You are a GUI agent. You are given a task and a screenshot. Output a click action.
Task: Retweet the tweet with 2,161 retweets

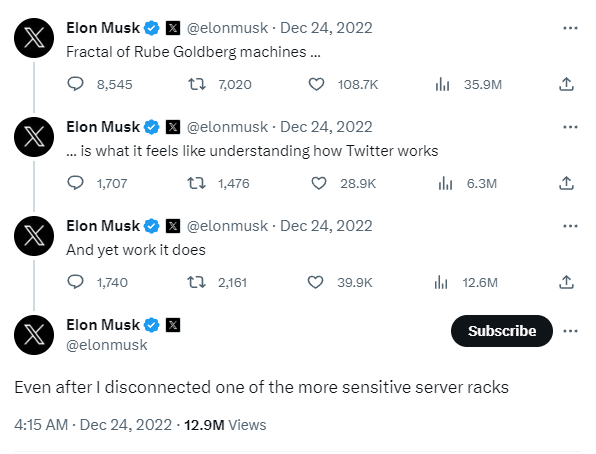[197, 282]
